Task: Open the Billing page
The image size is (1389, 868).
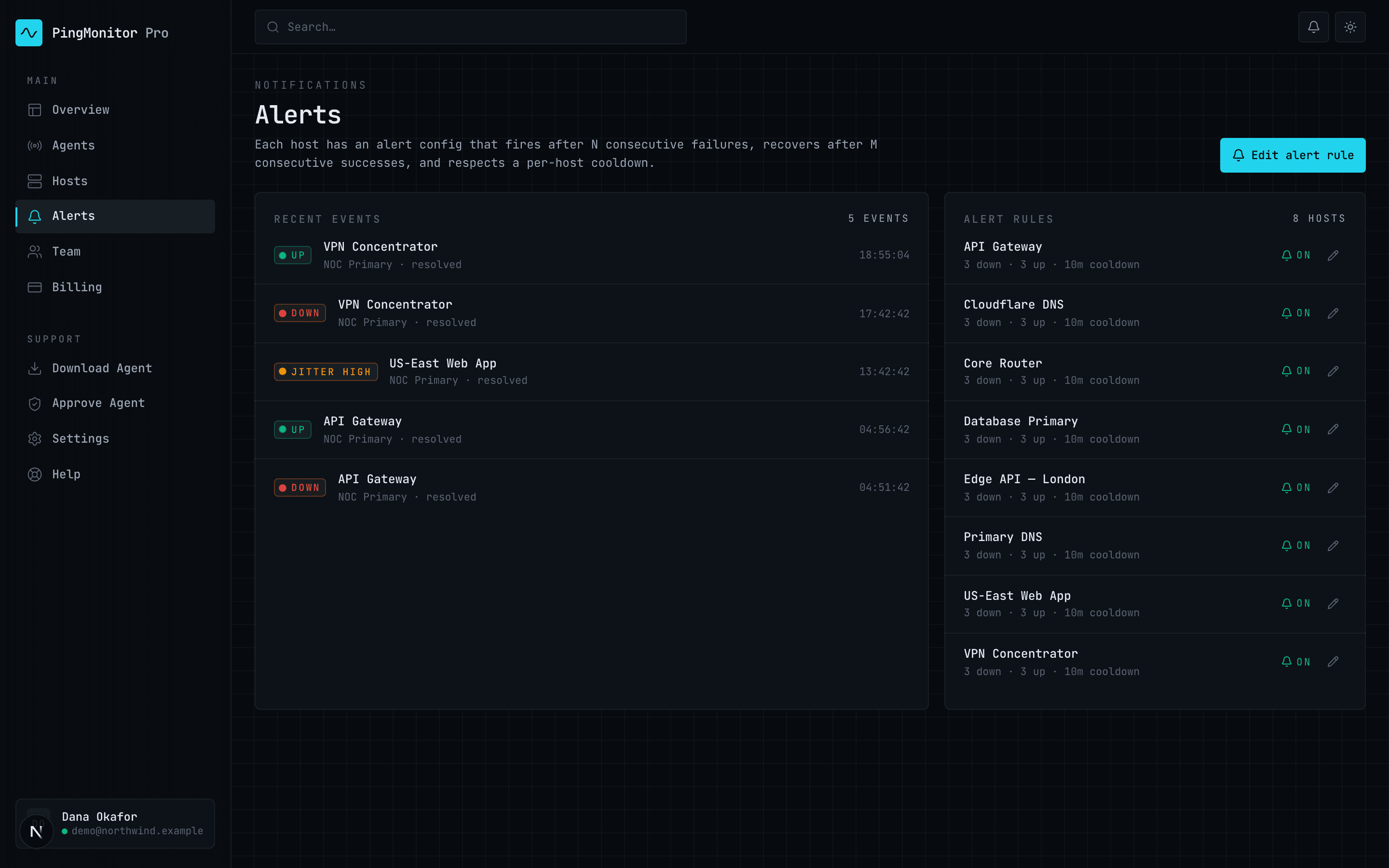Action: [x=115, y=287]
